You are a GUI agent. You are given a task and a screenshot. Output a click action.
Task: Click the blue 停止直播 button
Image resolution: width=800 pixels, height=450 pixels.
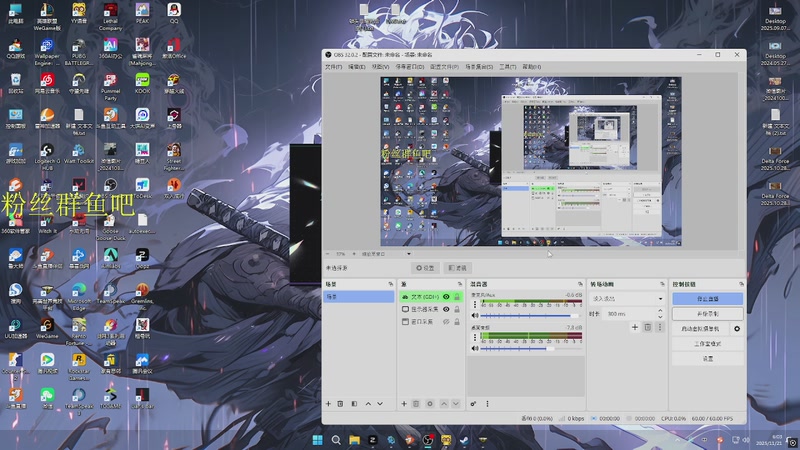[x=707, y=298]
